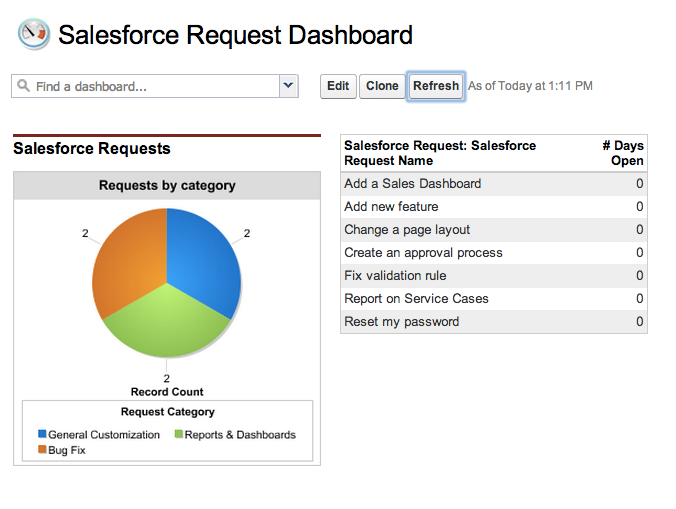
Task: Click the Requests by category chart title
Action: click(x=167, y=185)
